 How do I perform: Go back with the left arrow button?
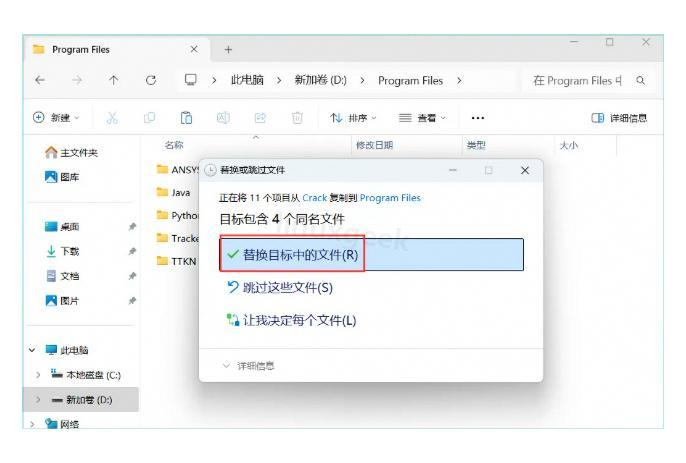(x=40, y=80)
